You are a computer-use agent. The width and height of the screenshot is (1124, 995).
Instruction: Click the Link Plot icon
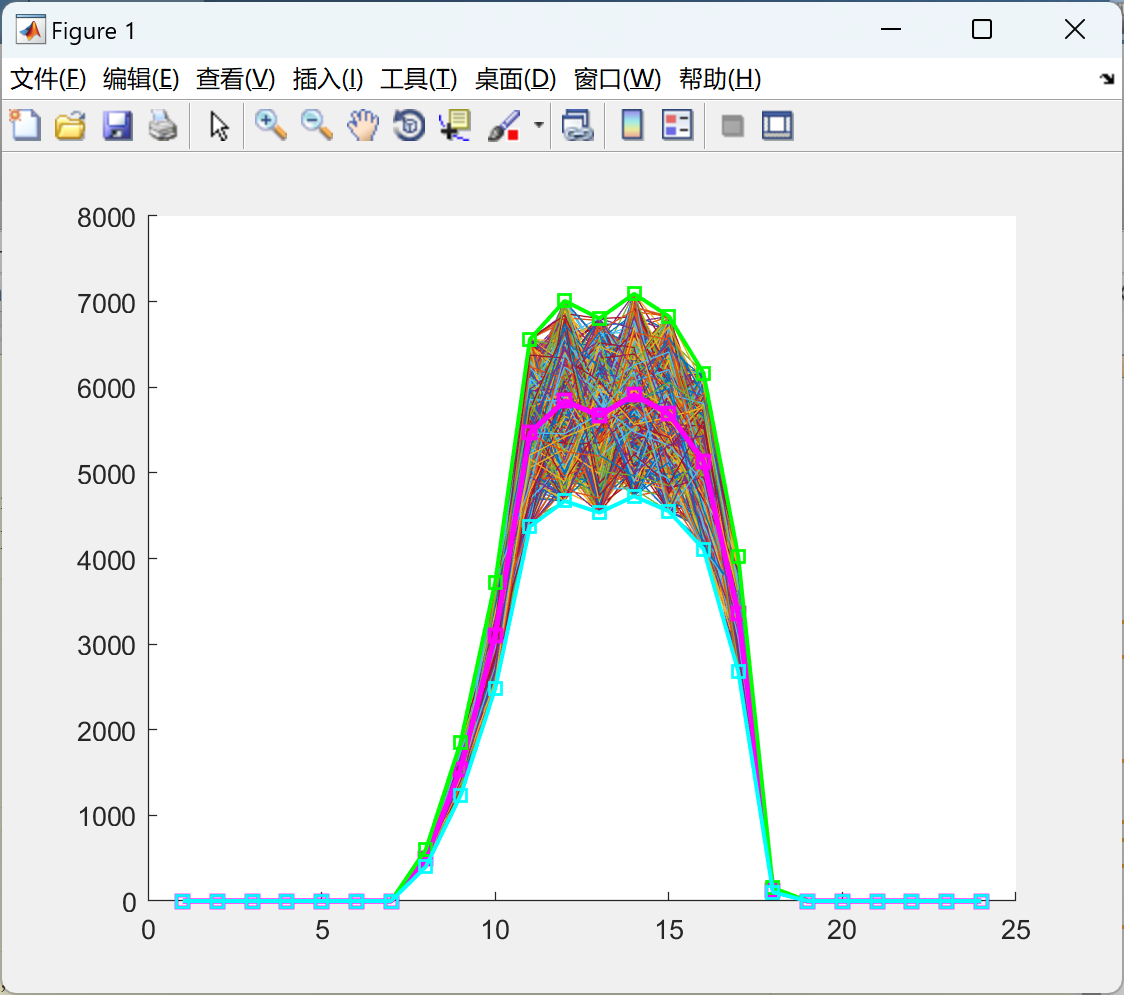(x=578, y=125)
